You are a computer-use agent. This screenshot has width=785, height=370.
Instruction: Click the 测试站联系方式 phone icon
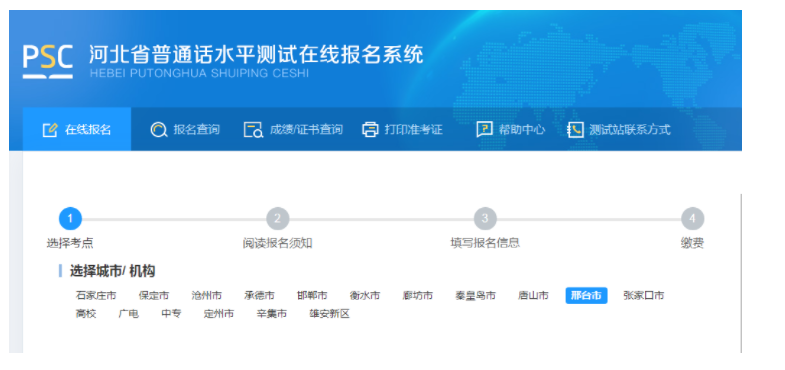tap(575, 130)
